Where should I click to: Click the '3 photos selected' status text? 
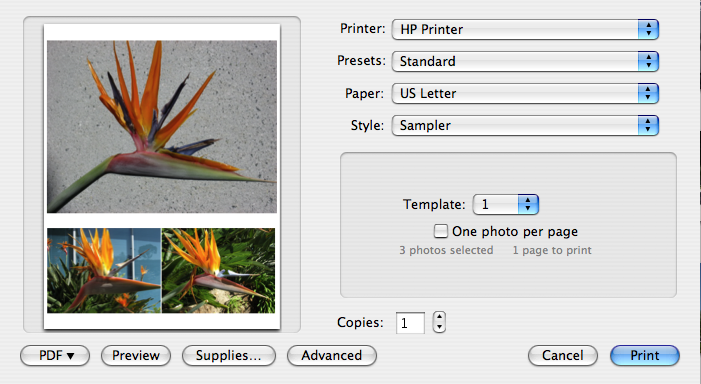tap(446, 250)
